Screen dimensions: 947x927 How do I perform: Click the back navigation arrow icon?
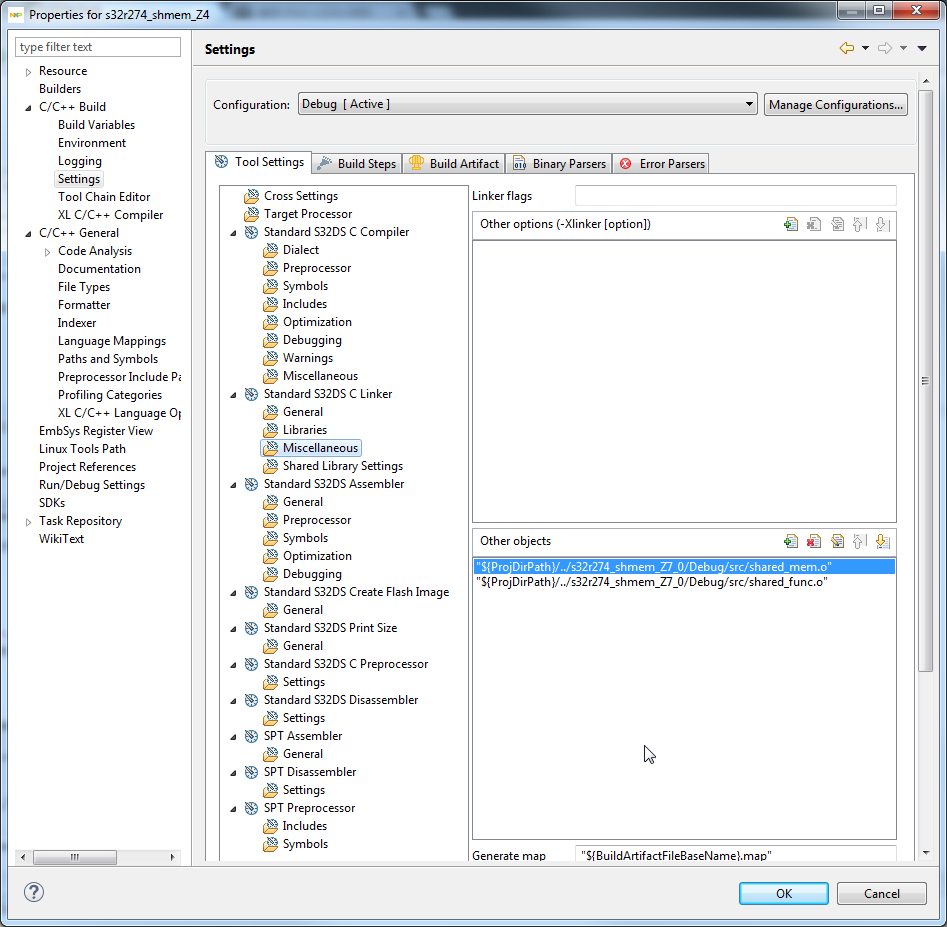[847, 48]
